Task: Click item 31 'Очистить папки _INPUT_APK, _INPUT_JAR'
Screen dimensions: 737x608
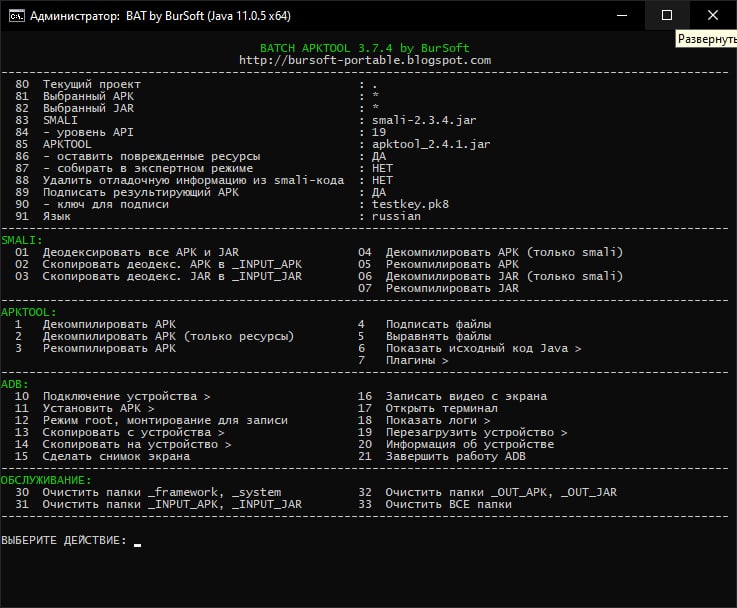Action: [x=158, y=505]
